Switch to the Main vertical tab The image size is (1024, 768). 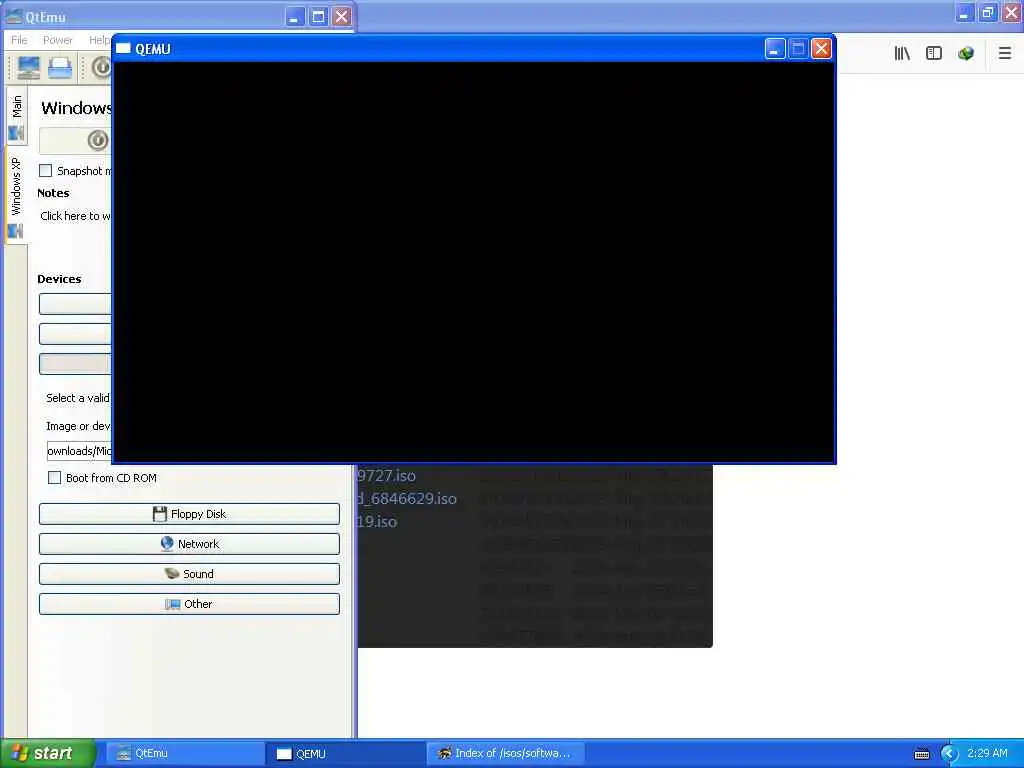[16, 118]
